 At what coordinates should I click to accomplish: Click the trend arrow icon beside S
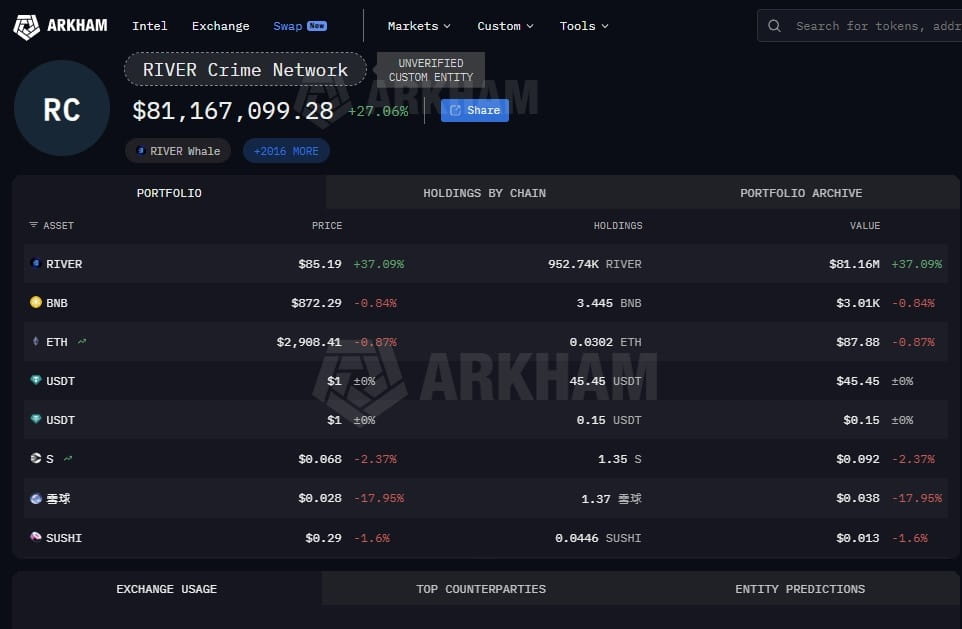point(67,458)
